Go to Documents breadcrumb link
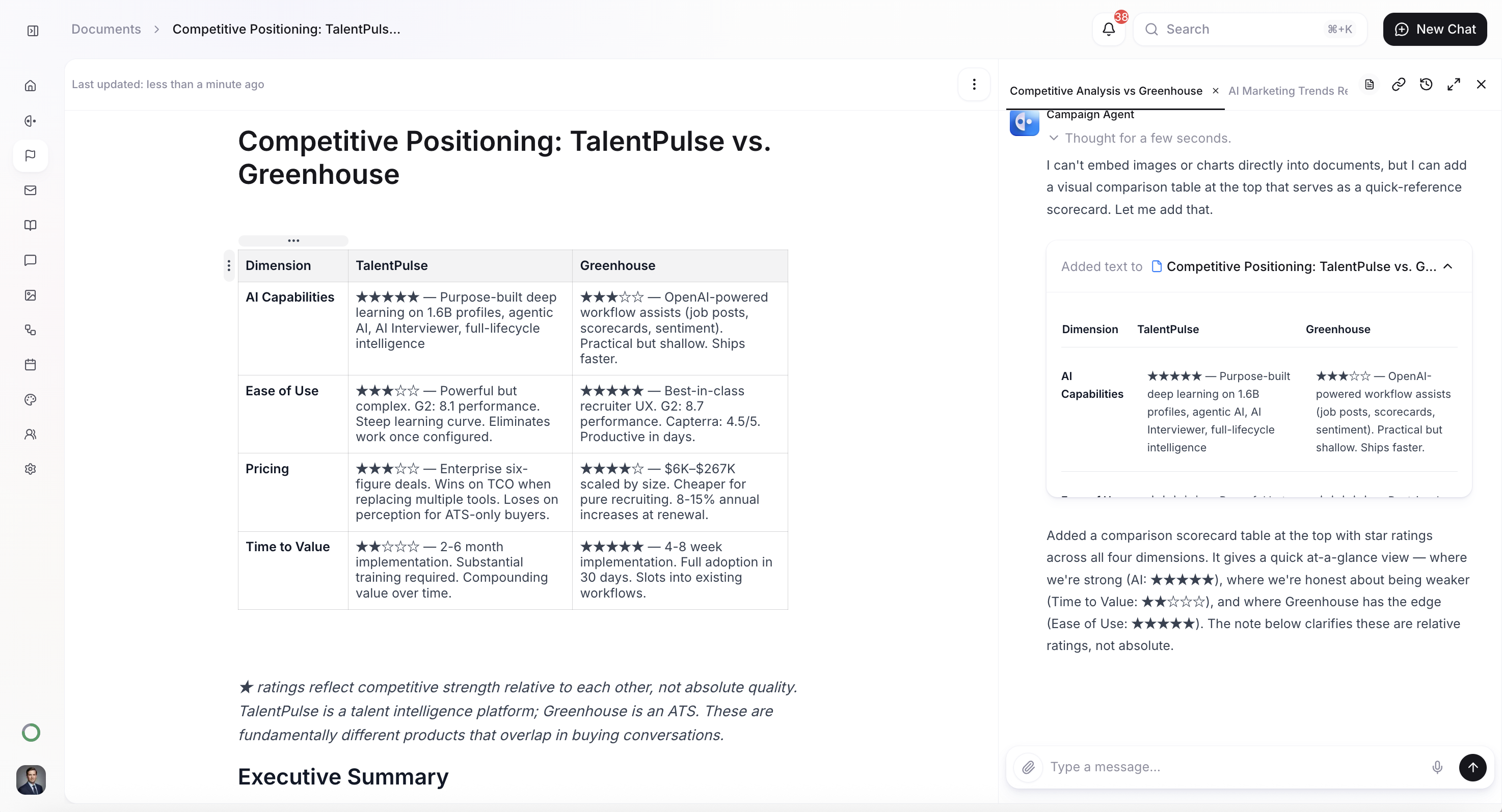The height and width of the screenshot is (812, 1502). pos(105,29)
